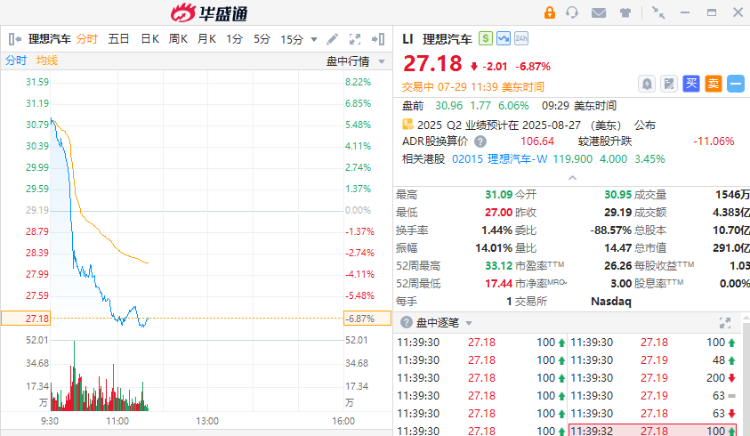Click highlighted 11:39:32 trade row
This screenshot has width=750, height=436.
652,431
